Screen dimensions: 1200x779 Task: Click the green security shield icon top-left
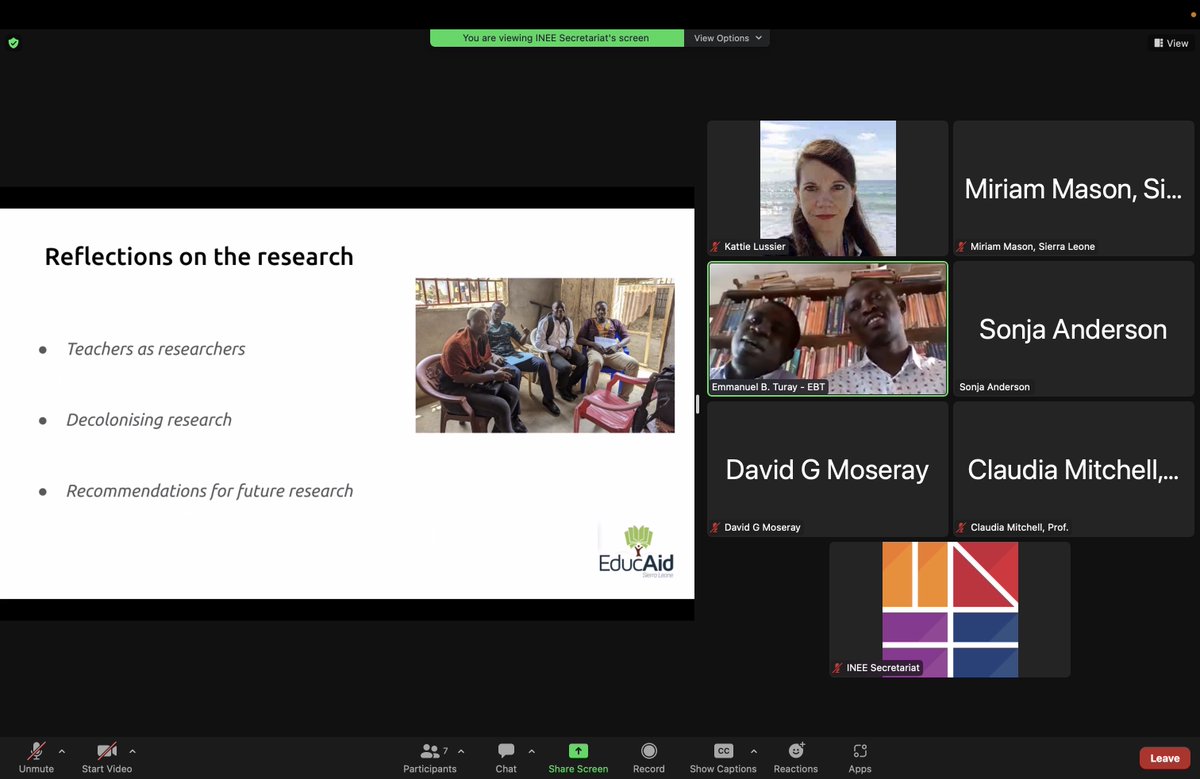pyautogui.click(x=13, y=42)
